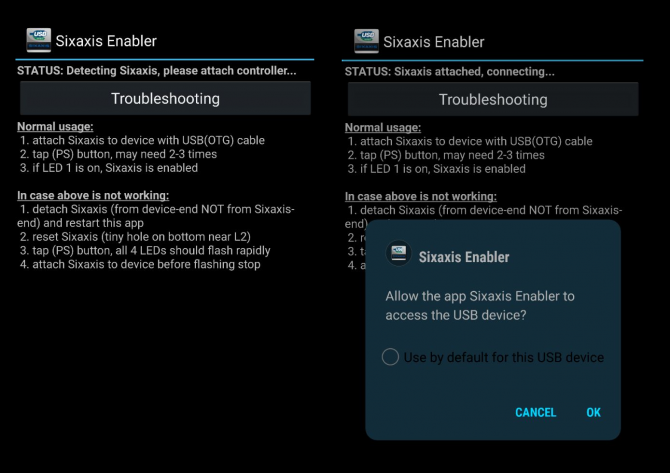Click 'In case above is not working:' on right

421,196
